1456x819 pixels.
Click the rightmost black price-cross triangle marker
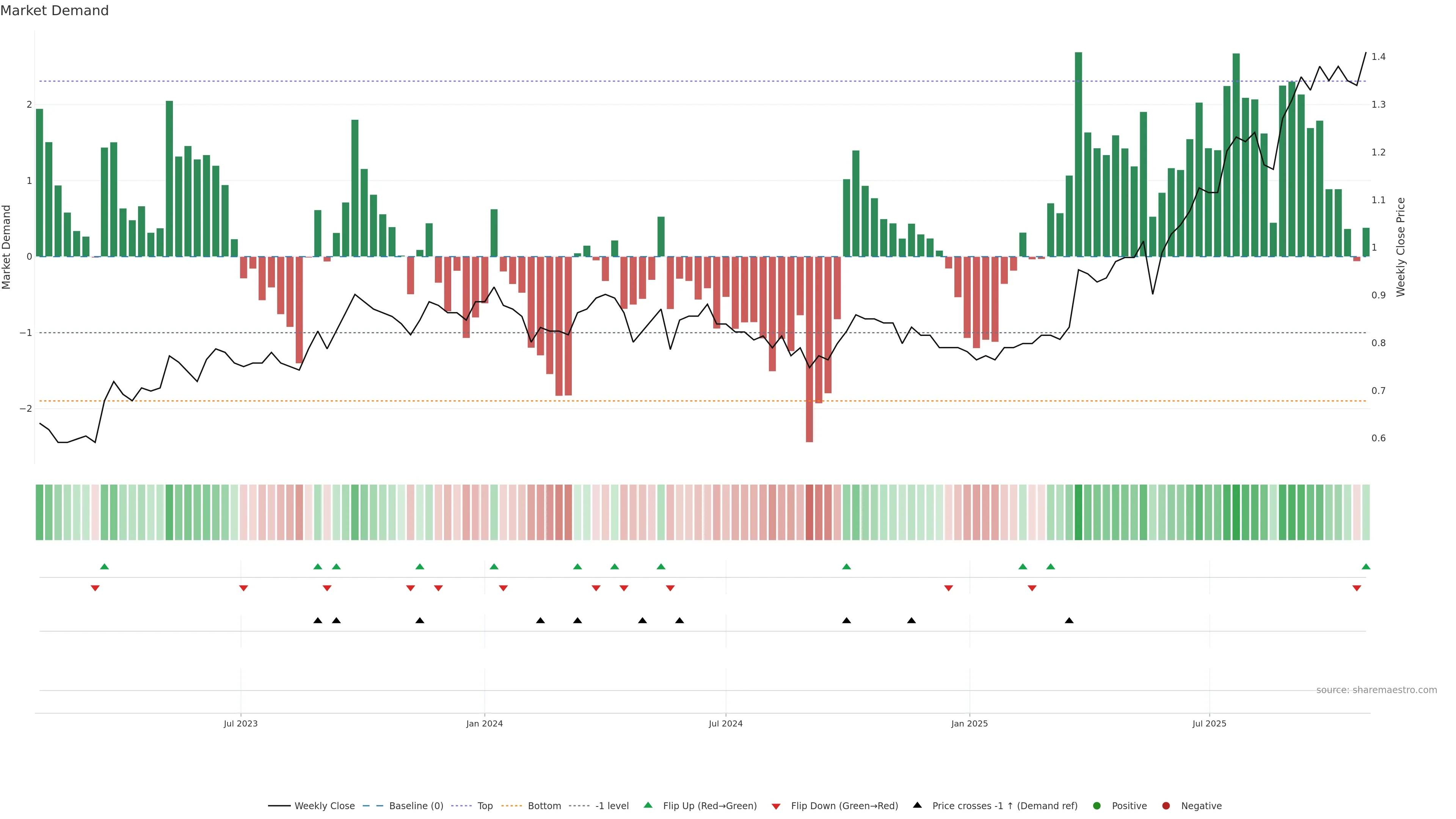1069,621
